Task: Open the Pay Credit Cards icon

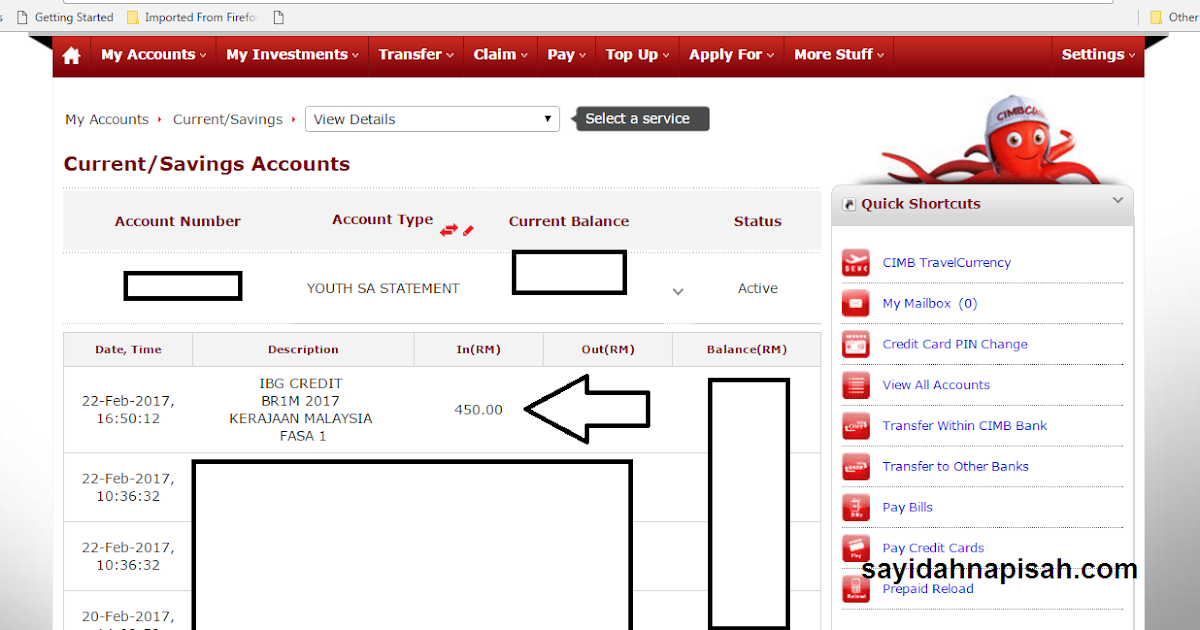Action: tap(856, 548)
